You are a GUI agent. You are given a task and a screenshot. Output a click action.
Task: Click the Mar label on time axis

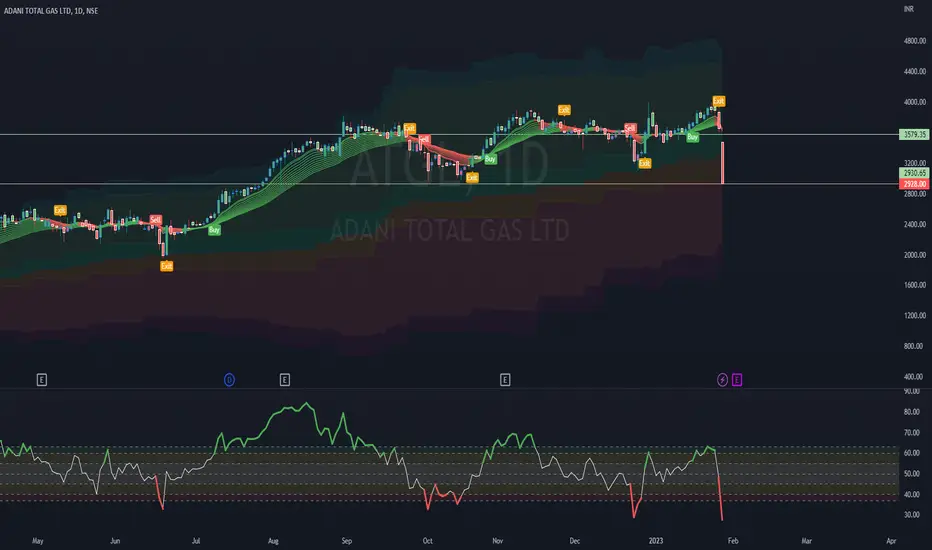click(806, 540)
